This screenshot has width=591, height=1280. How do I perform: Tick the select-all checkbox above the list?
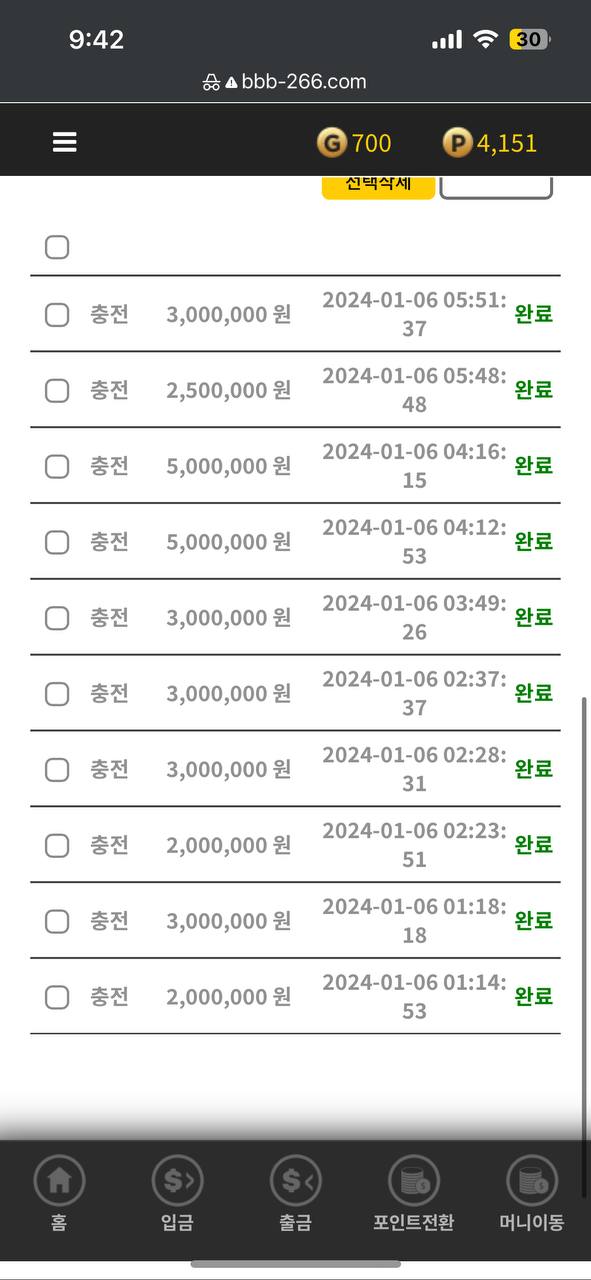(x=57, y=247)
